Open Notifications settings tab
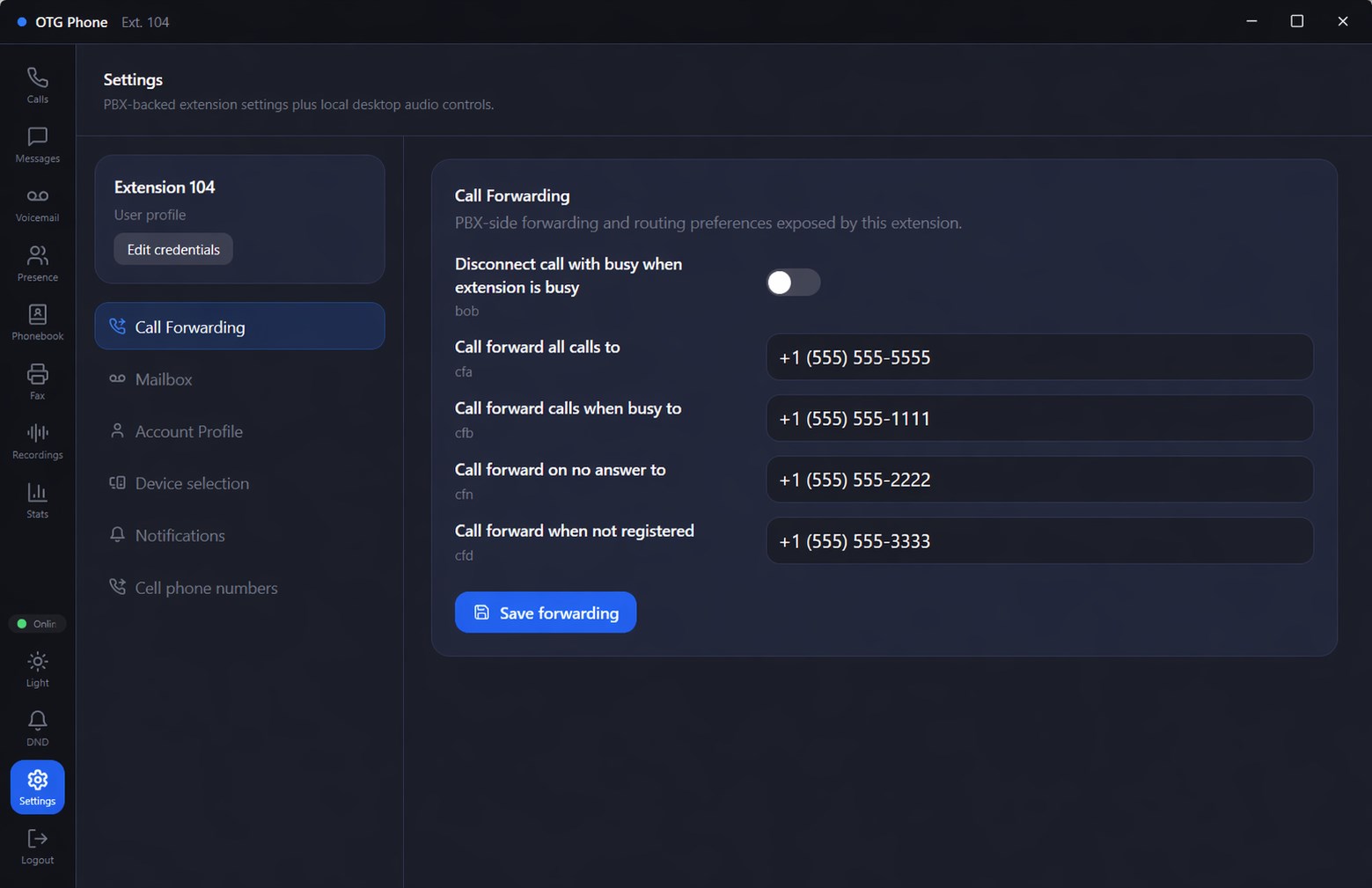1372x888 pixels. click(239, 535)
